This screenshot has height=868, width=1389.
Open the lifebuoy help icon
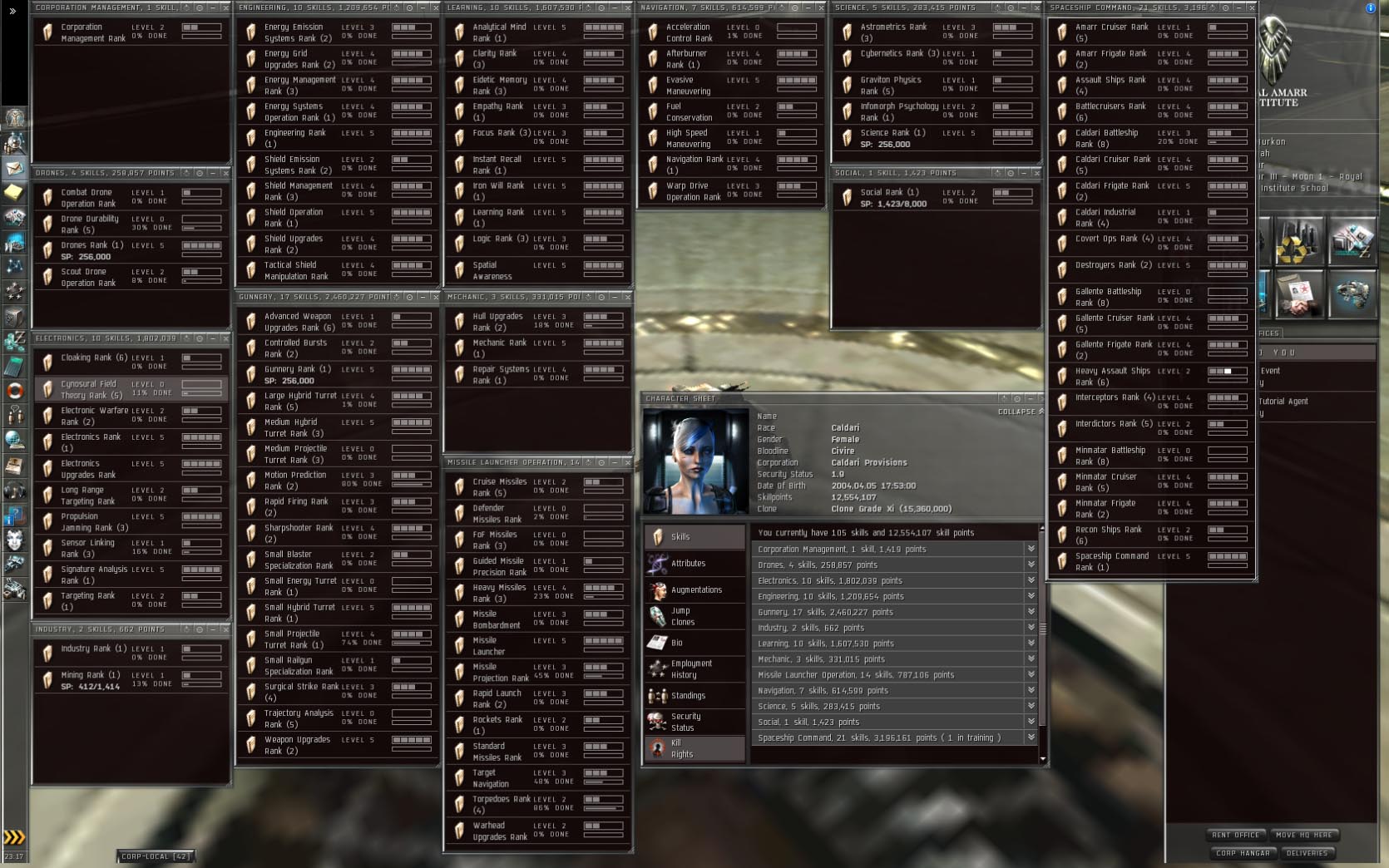(14, 391)
